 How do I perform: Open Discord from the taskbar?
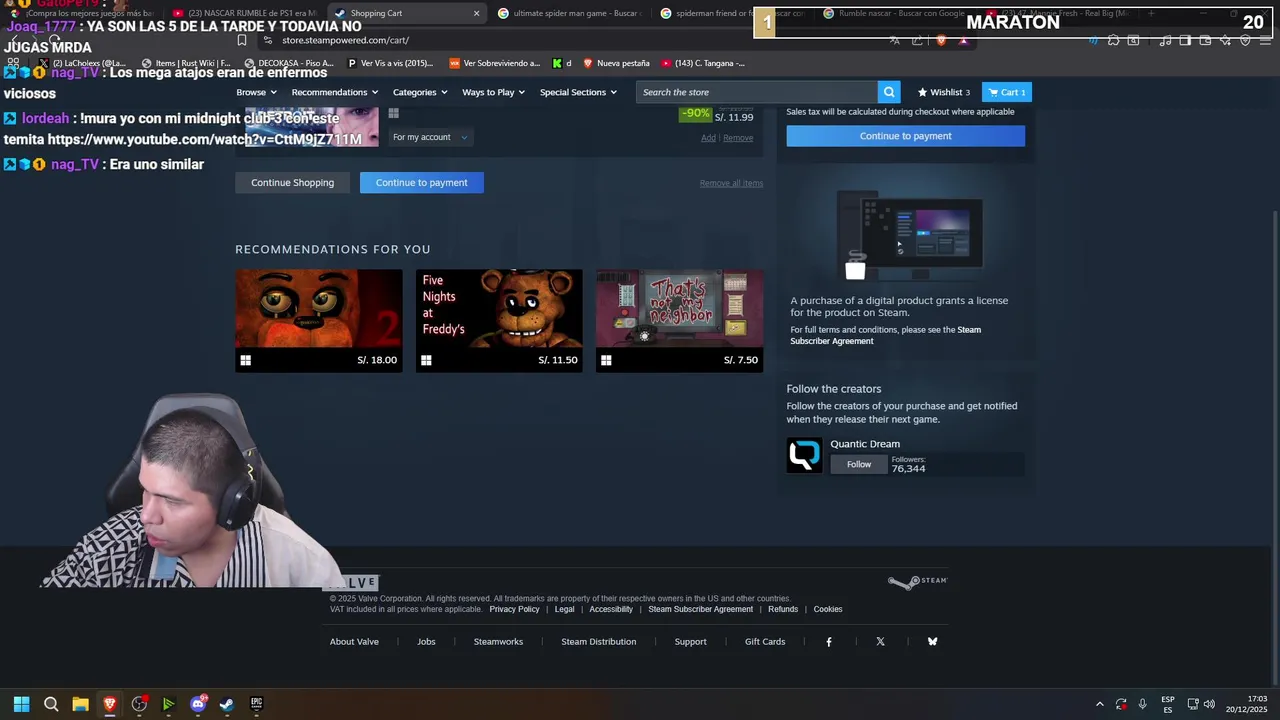coord(198,704)
